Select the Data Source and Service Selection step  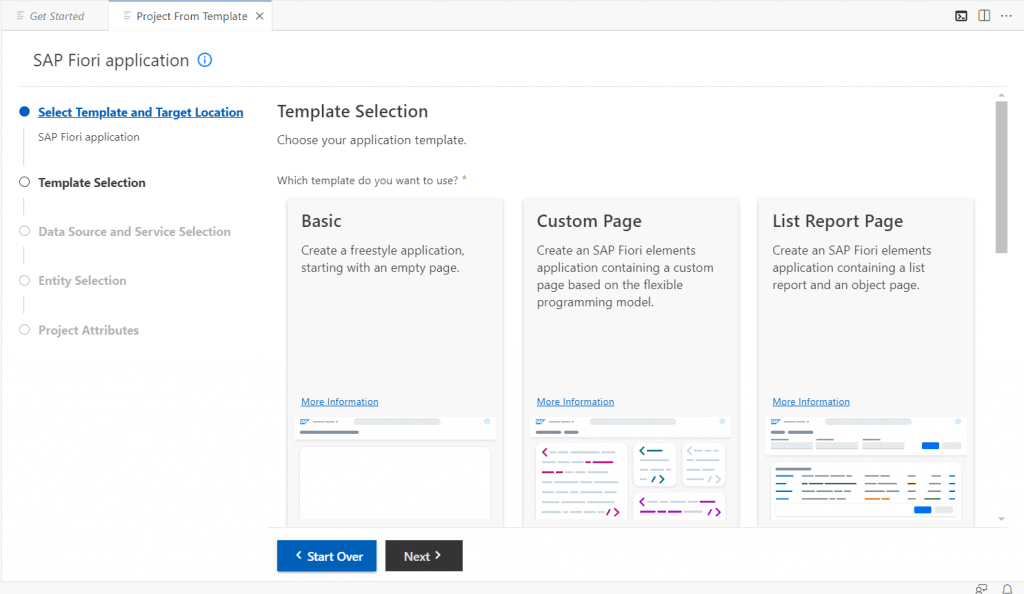(134, 232)
